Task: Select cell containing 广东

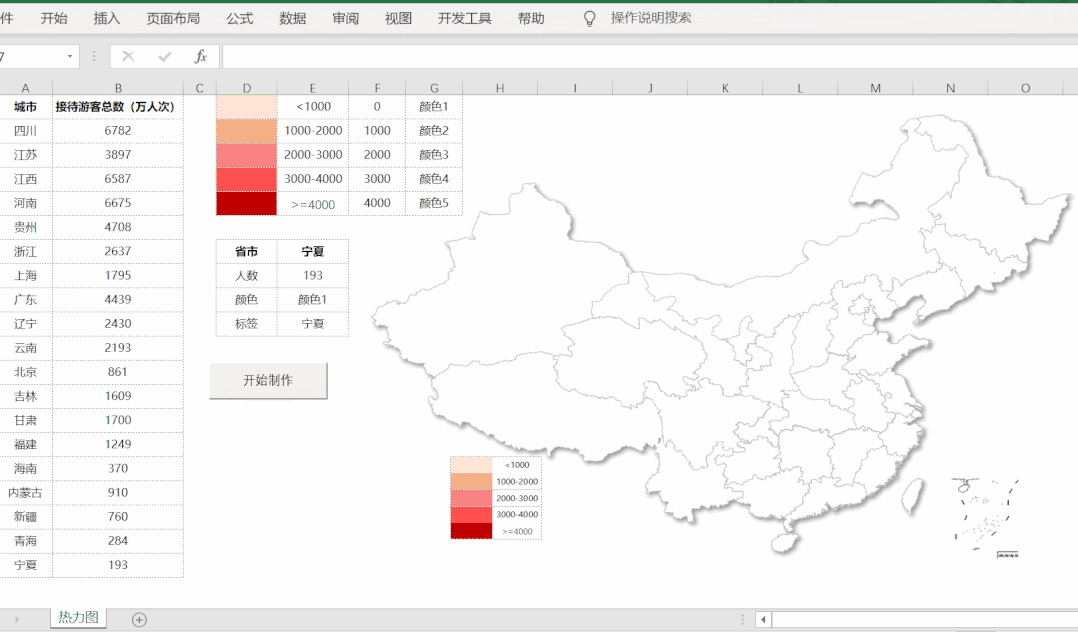Action: point(25,299)
